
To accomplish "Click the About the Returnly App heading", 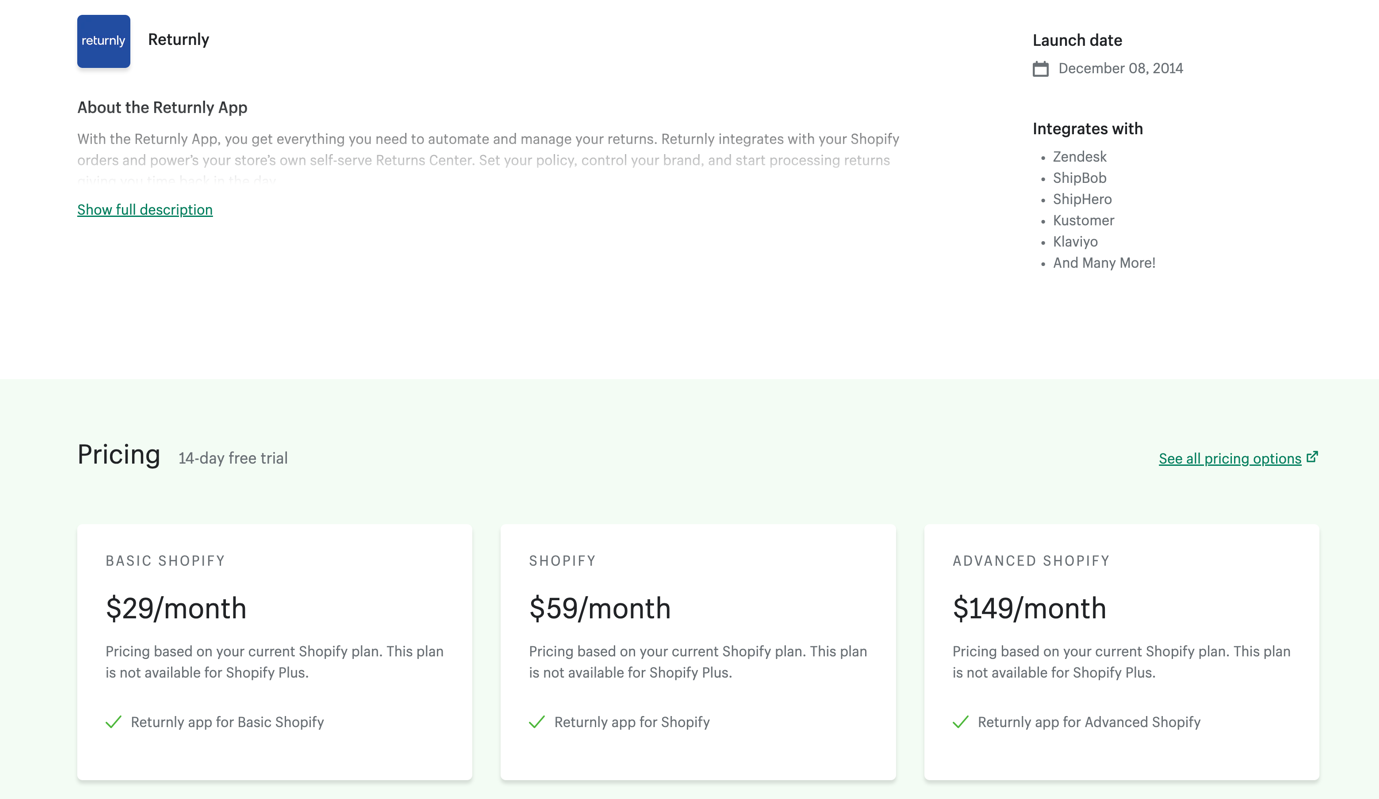I will pos(162,108).
